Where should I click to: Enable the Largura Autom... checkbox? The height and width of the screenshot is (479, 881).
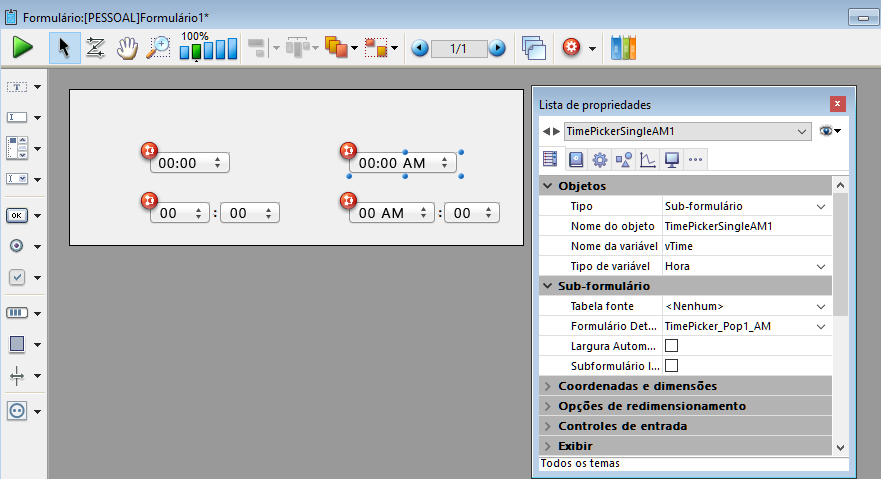[x=671, y=345]
